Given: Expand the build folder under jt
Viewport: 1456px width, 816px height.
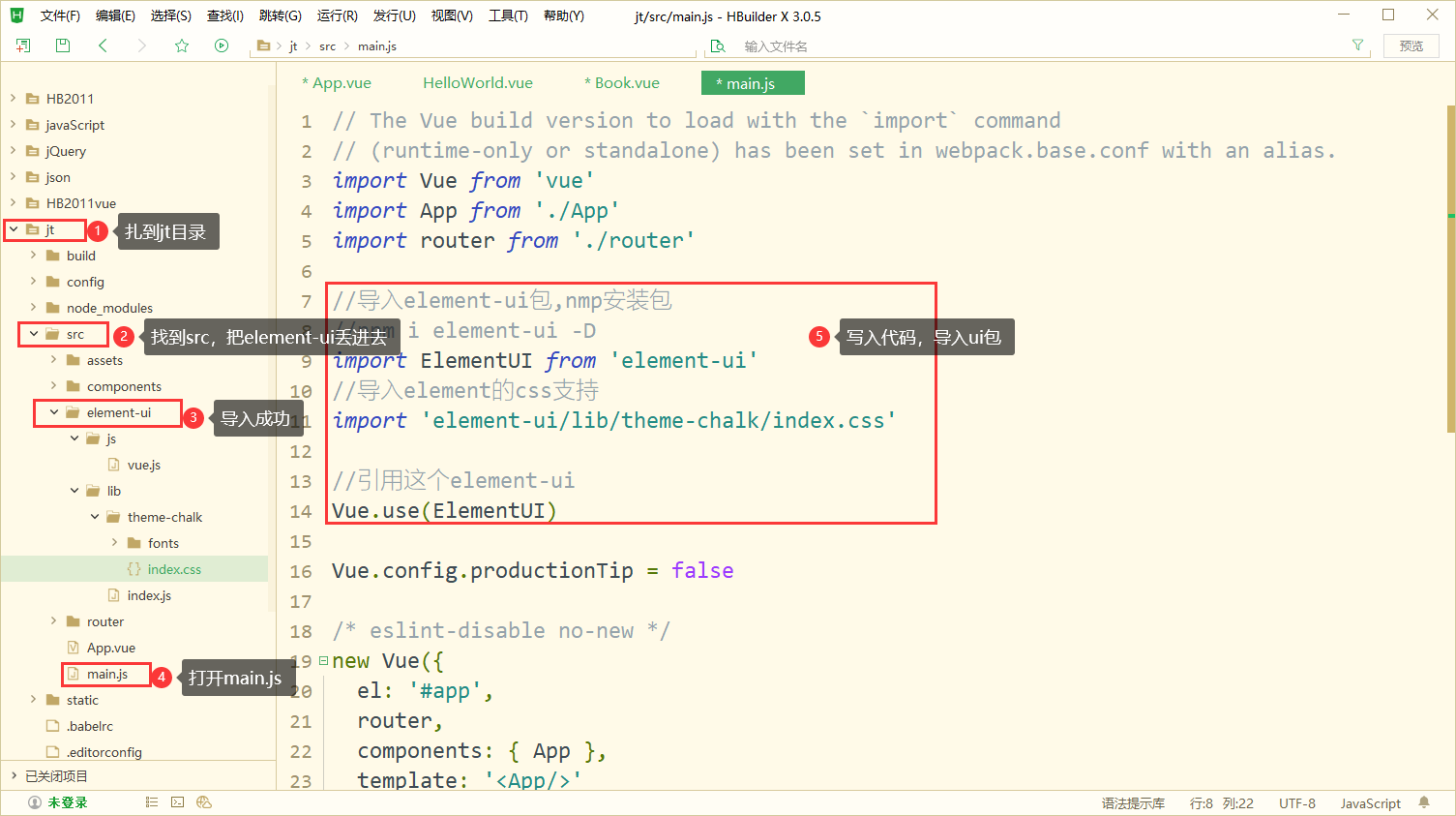Looking at the screenshot, I should (35, 255).
